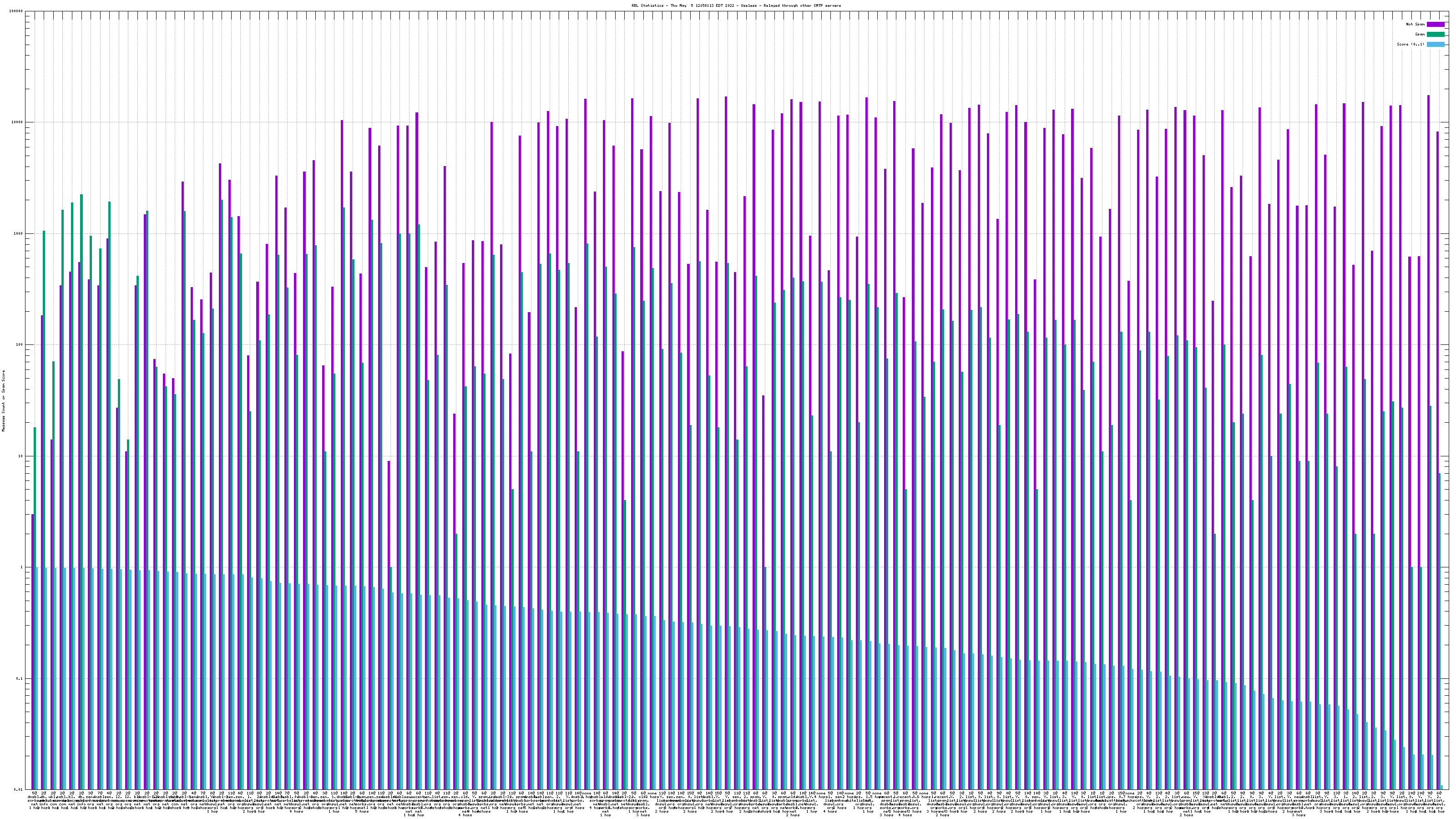Click the rotated 'Message Count or Spam Score' label
Screen dimensions: 1456x819
click(3, 401)
